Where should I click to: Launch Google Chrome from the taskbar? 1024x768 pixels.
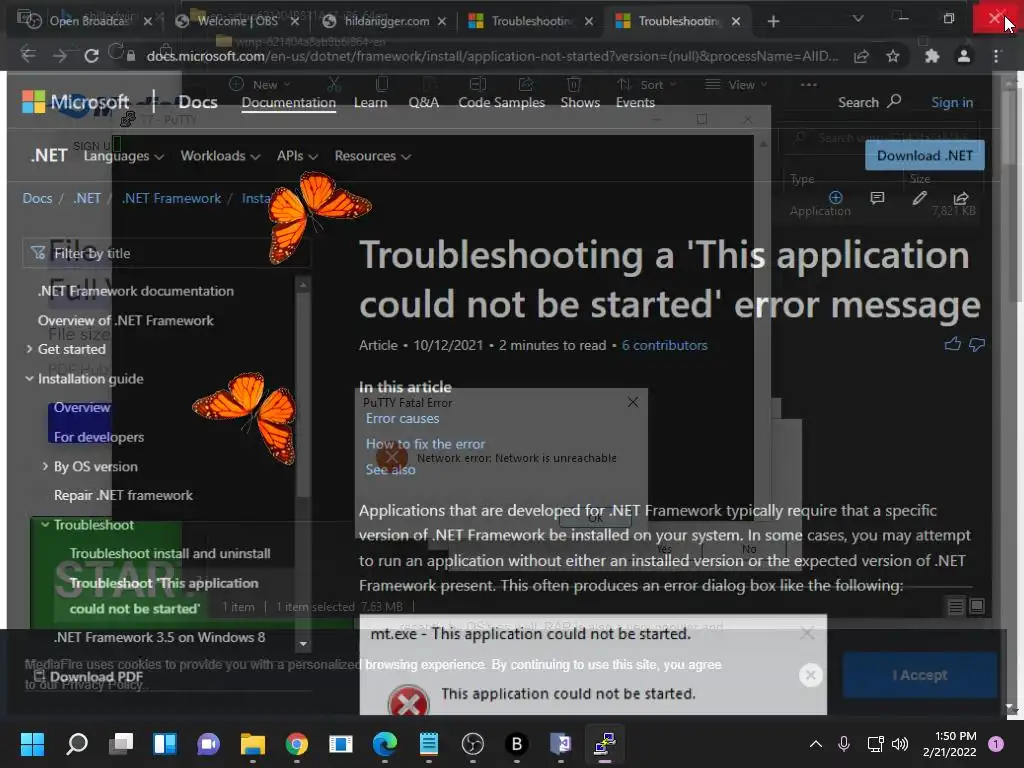(296, 743)
